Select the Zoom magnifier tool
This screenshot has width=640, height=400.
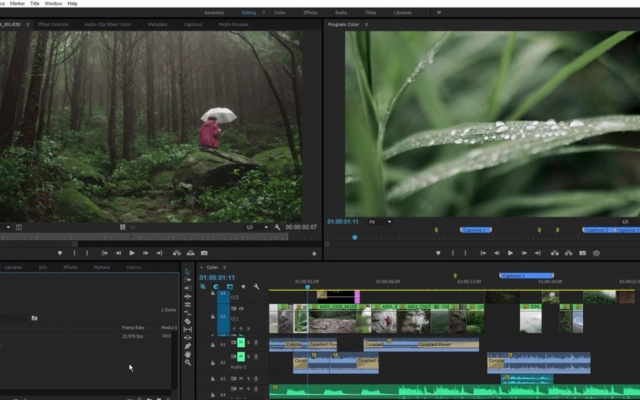(187, 362)
